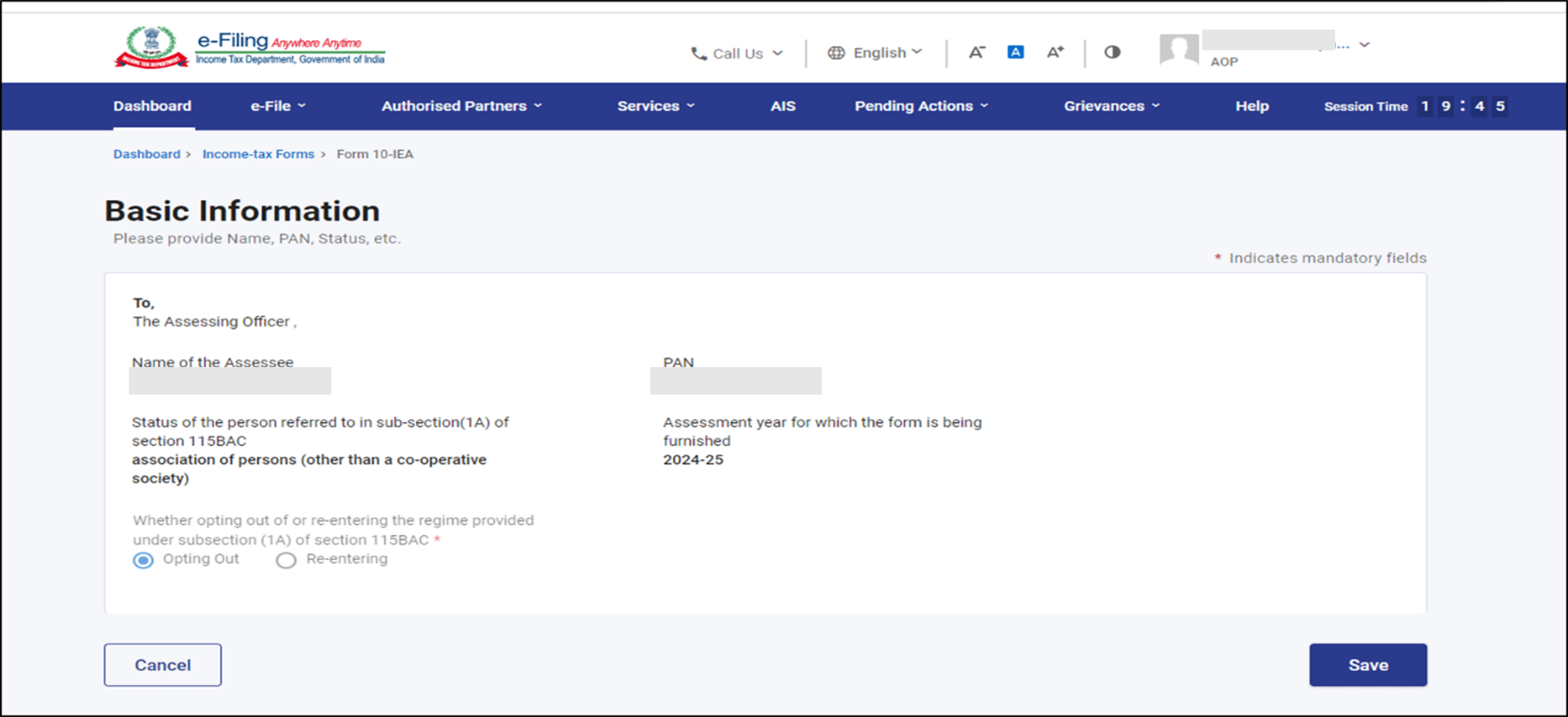The image size is (1568, 717).
Task: Click the Call Us phone icon
Action: 698,52
